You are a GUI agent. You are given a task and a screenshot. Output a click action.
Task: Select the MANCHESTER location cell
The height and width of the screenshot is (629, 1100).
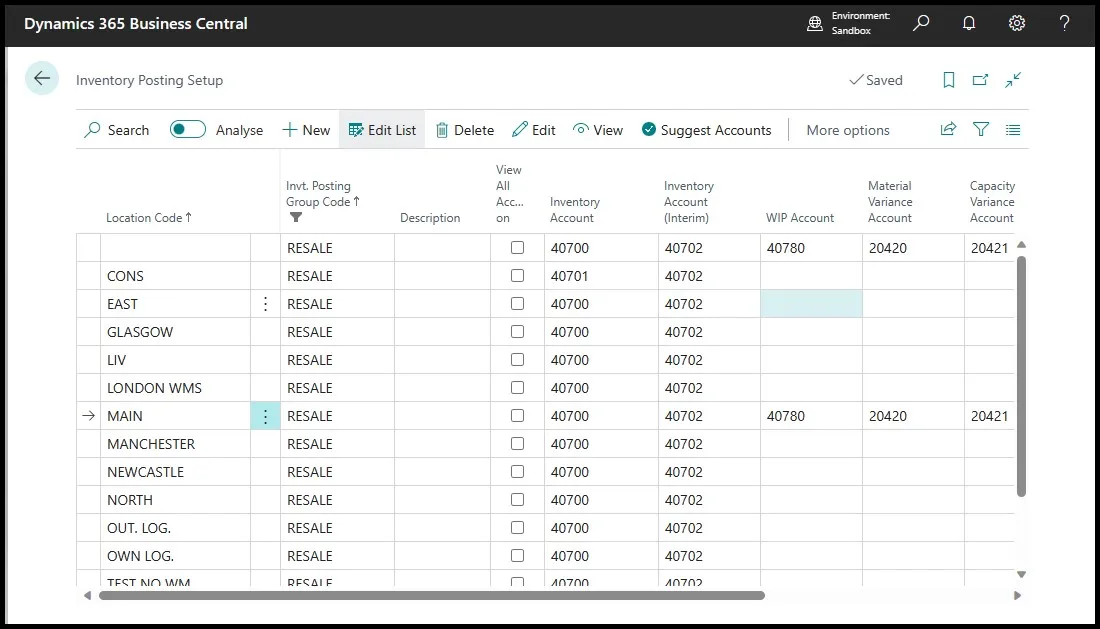(x=175, y=444)
